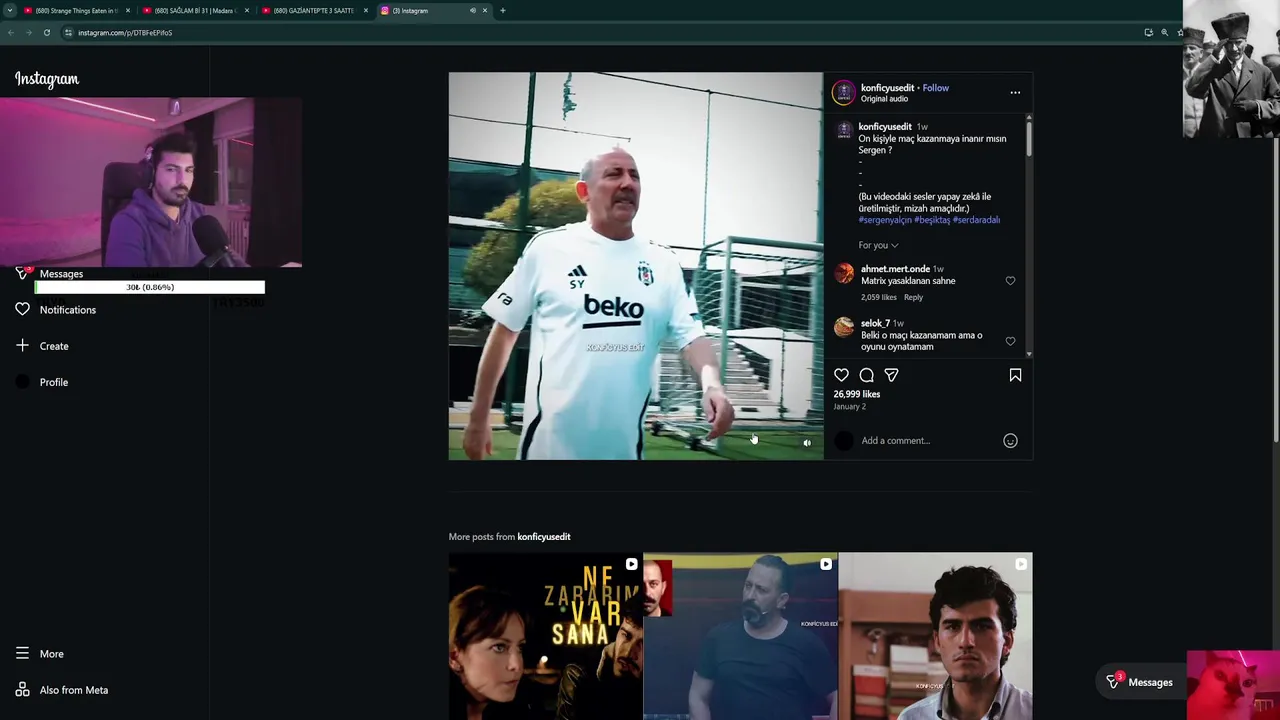Open the middle bearded man post thumbnail
This screenshot has height=720, width=1280.
point(740,636)
